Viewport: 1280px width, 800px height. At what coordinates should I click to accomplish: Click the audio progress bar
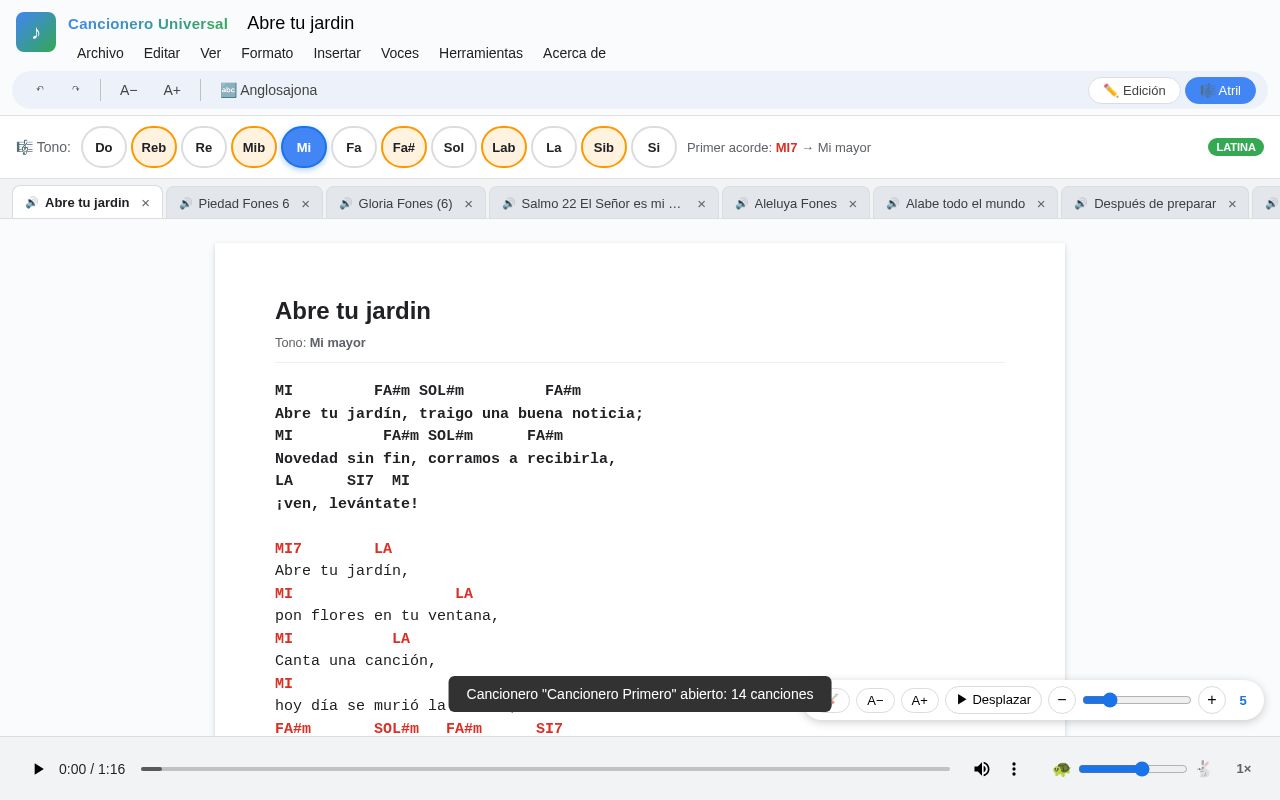point(545,769)
